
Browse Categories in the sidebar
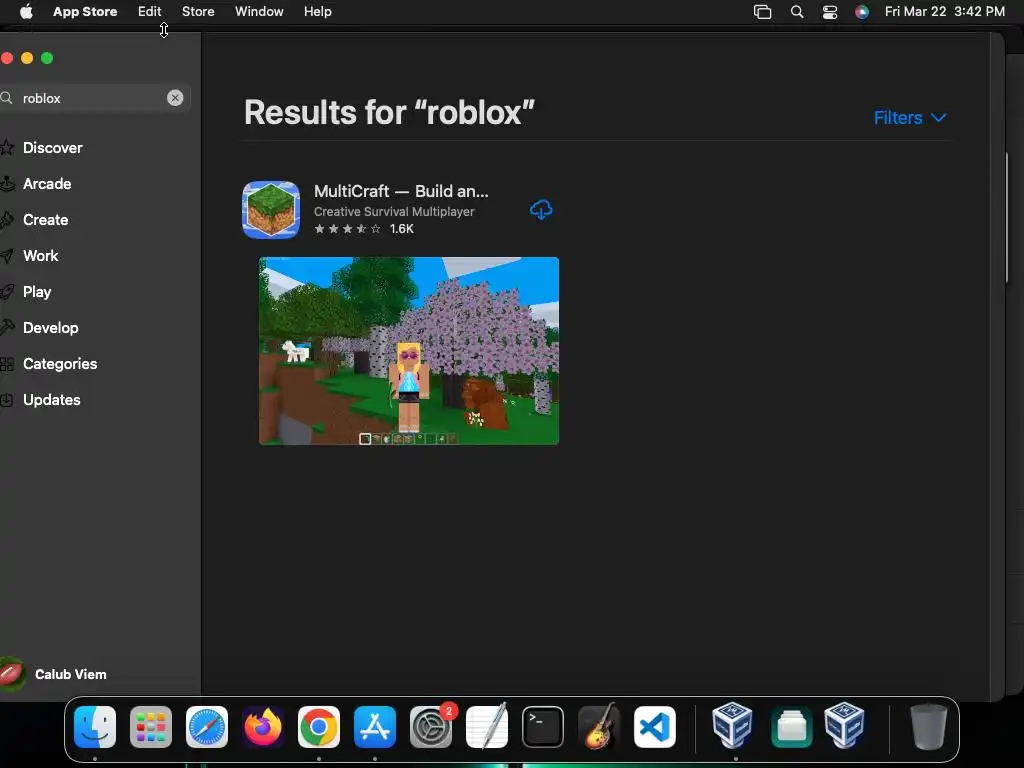click(59, 363)
